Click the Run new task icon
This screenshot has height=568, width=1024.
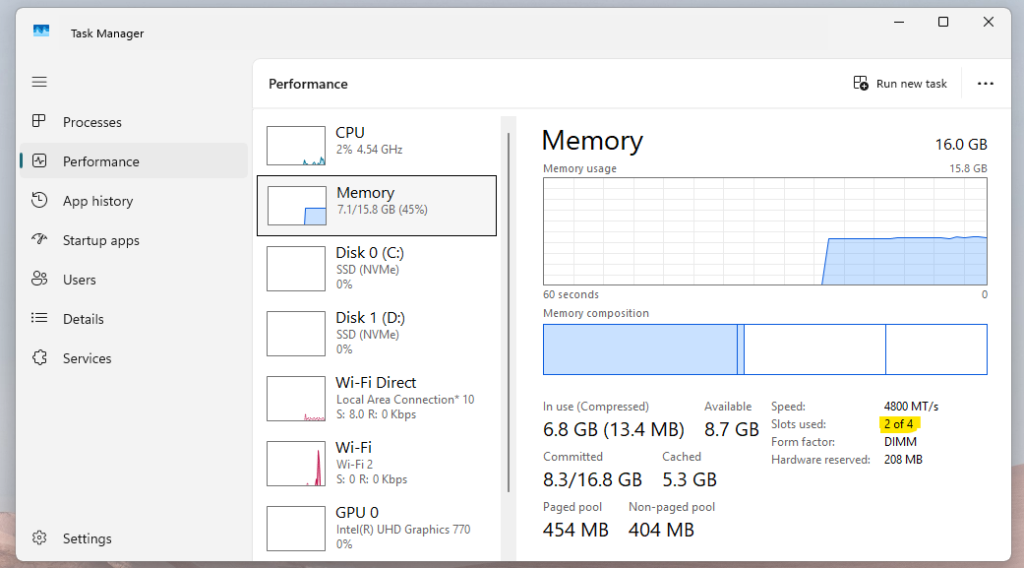point(861,83)
